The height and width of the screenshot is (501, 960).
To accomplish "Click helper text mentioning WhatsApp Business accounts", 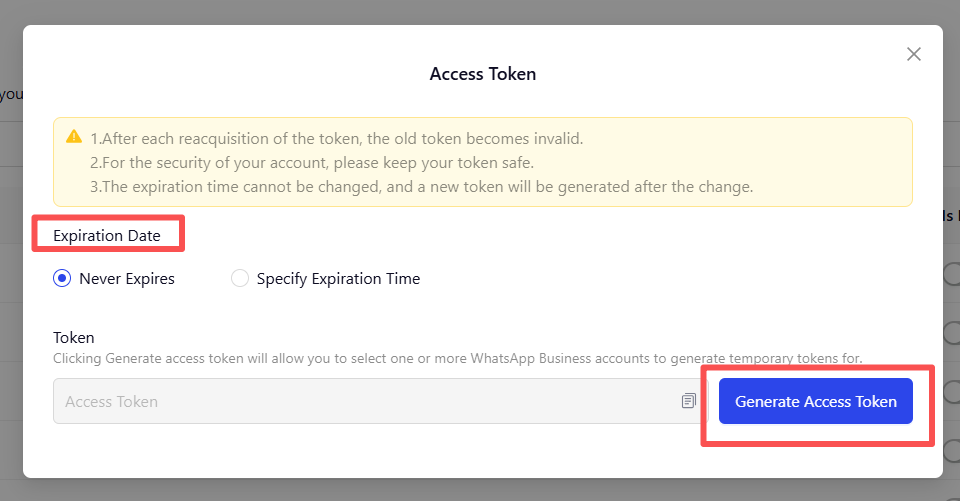I will coord(457,358).
